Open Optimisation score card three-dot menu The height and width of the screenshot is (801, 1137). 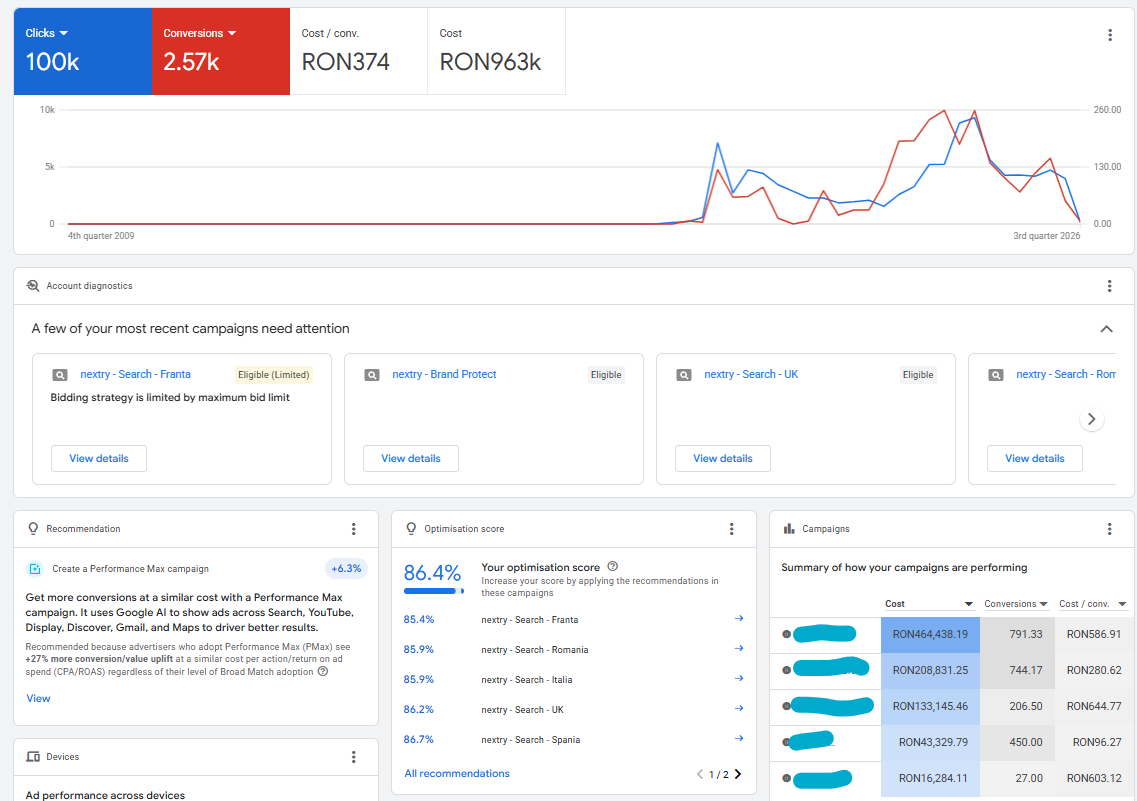click(732, 528)
